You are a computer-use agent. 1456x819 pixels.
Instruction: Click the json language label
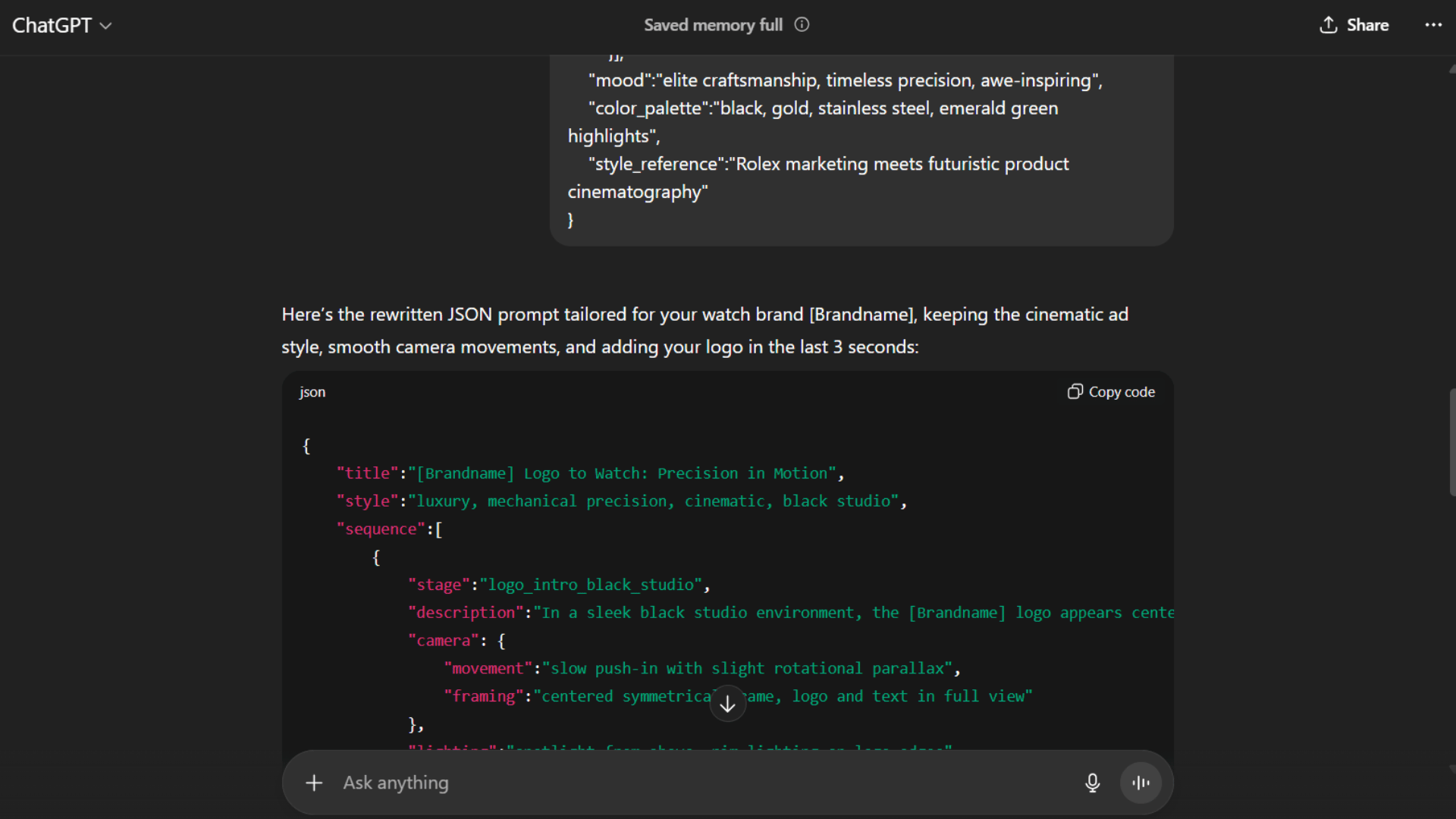[312, 392]
